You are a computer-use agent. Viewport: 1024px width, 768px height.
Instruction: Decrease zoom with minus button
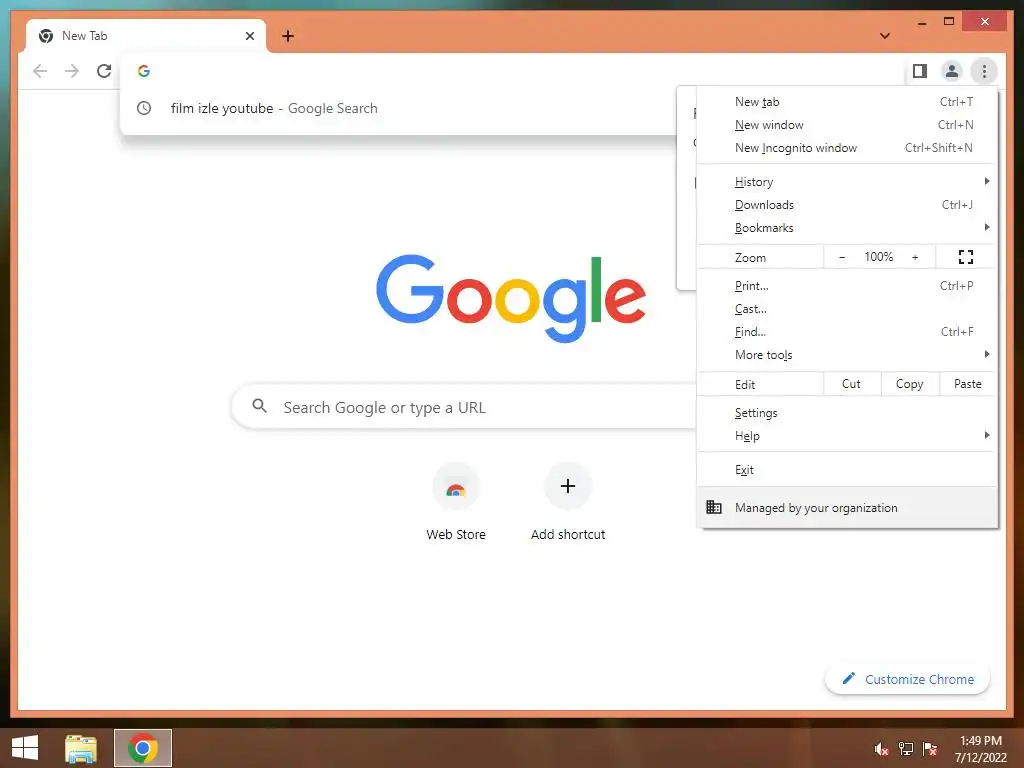pos(842,257)
